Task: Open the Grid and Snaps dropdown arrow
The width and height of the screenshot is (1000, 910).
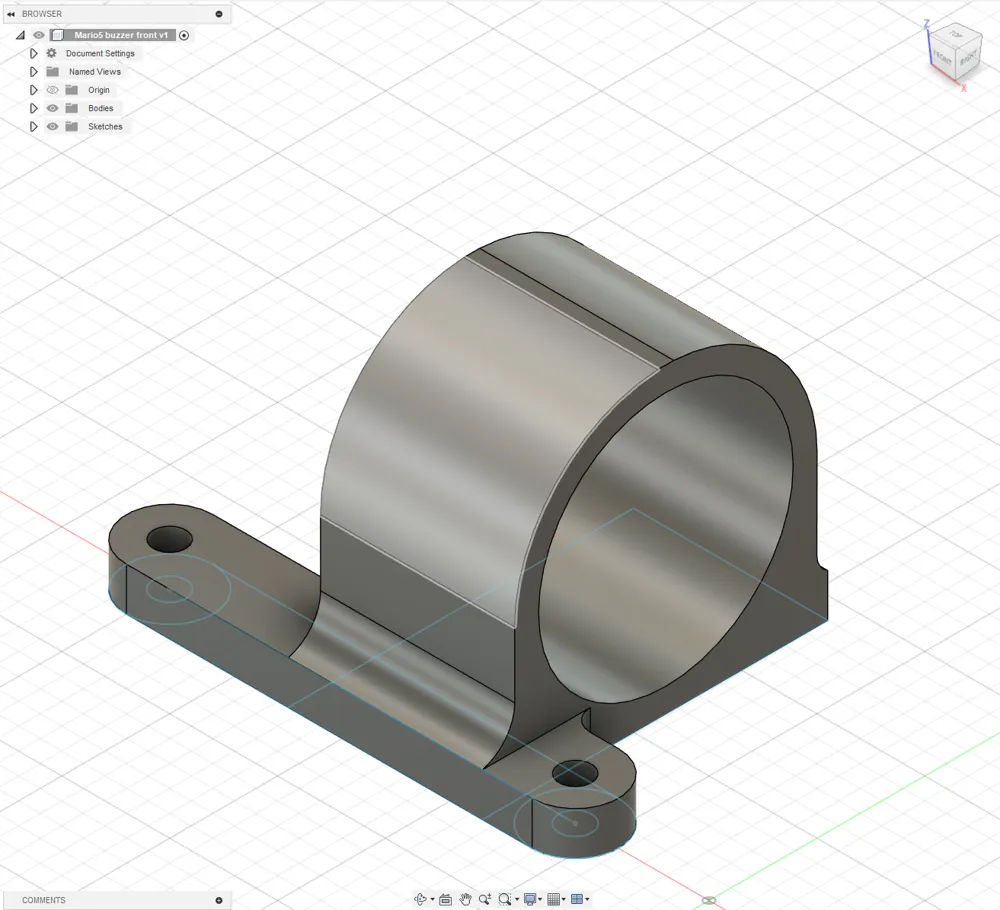Action: 564,900
